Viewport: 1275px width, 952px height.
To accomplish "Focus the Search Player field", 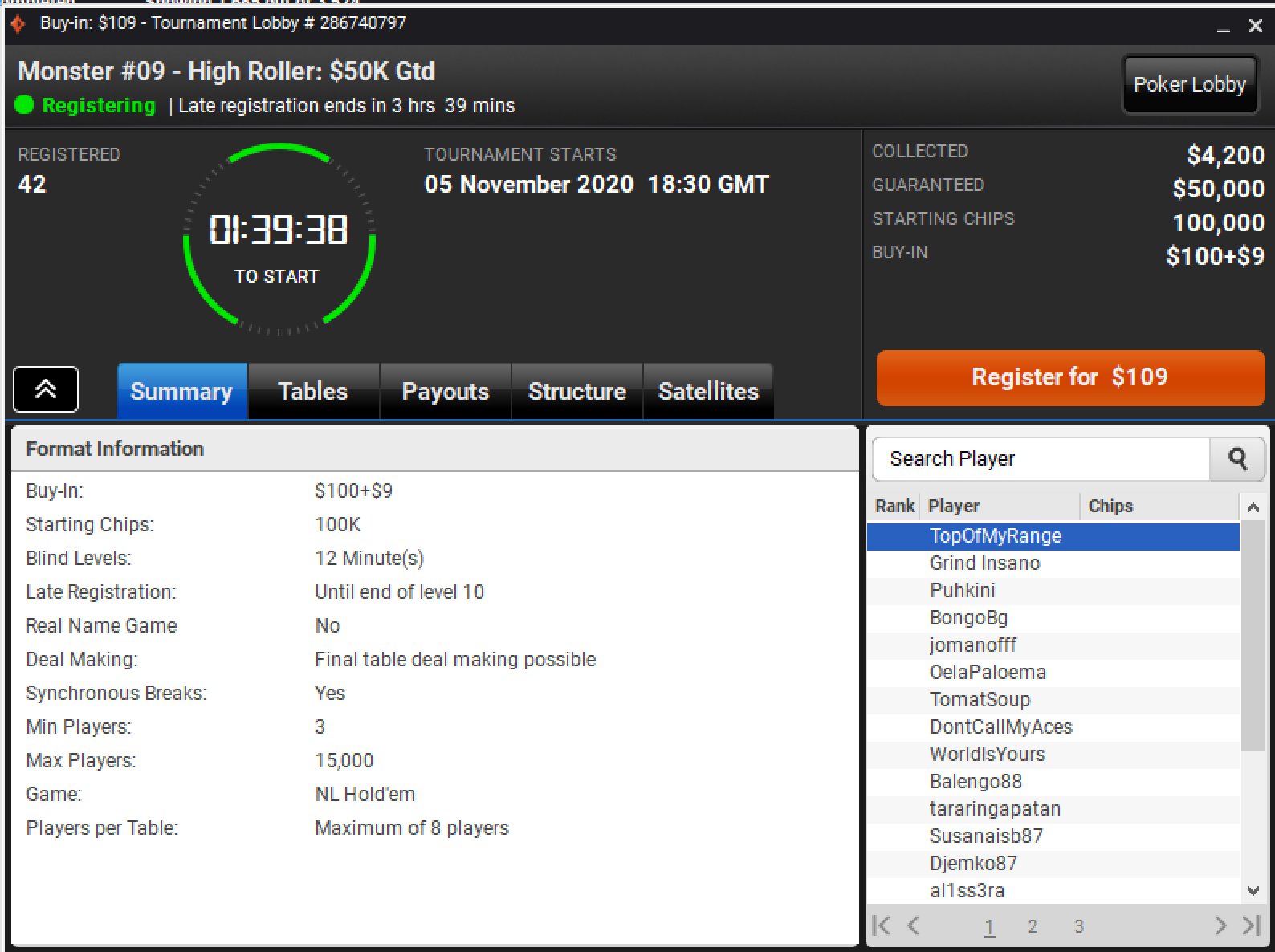I will (1041, 458).
